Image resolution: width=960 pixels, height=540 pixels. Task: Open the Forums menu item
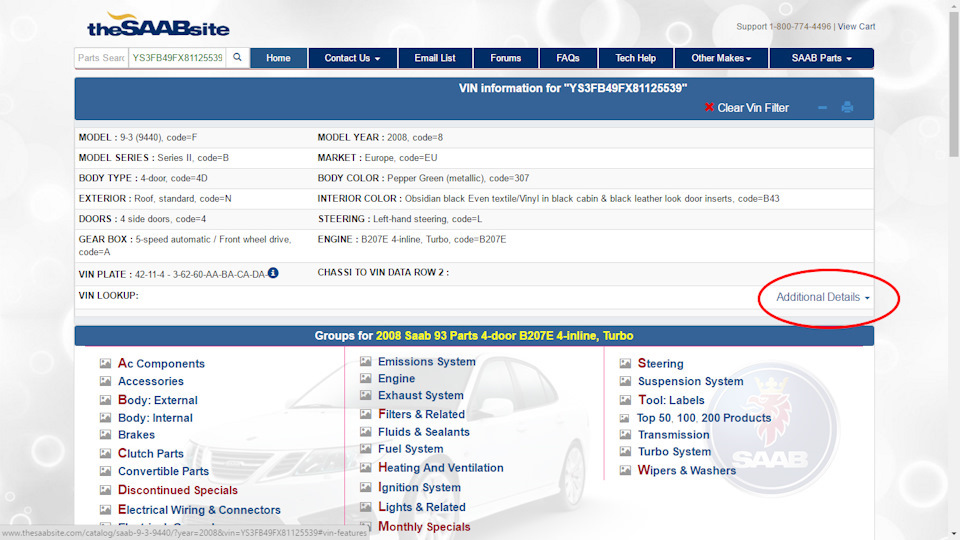(x=506, y=58)
